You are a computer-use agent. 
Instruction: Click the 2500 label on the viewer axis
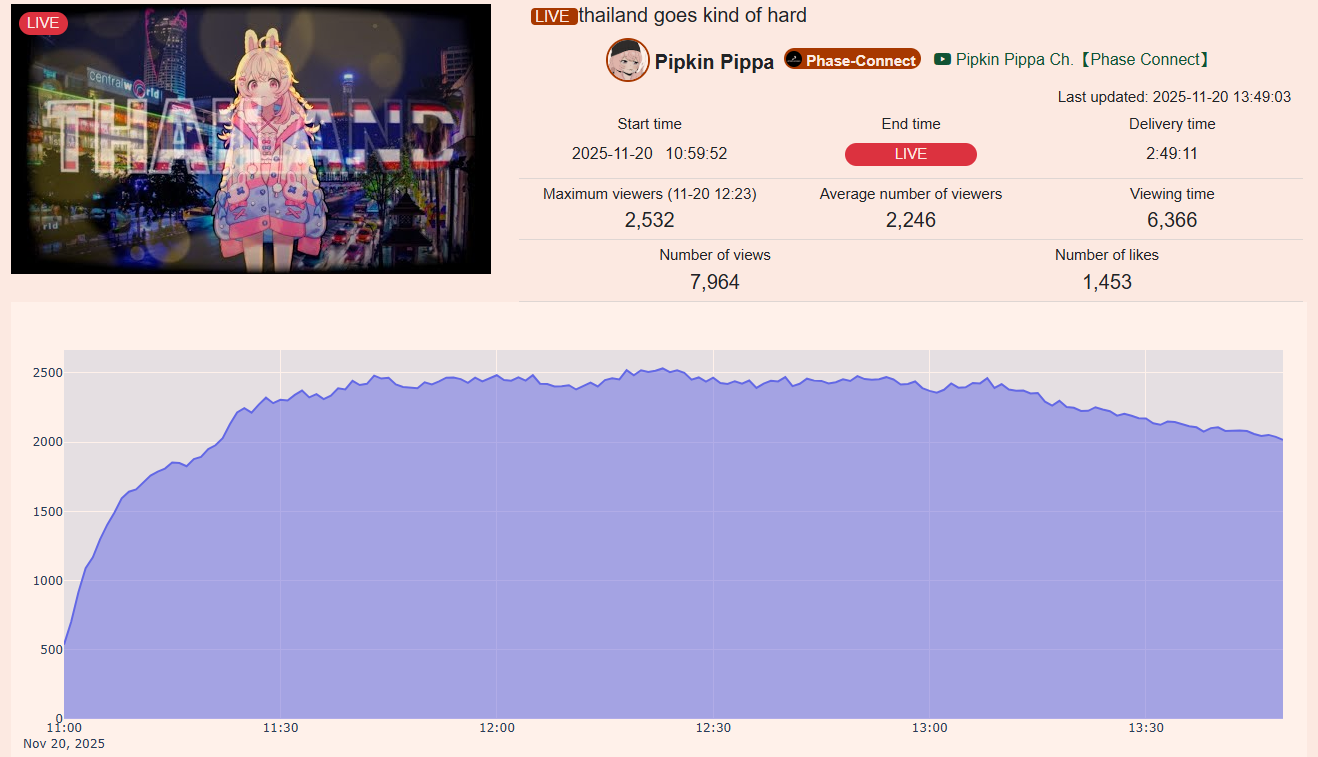point(47,373)
